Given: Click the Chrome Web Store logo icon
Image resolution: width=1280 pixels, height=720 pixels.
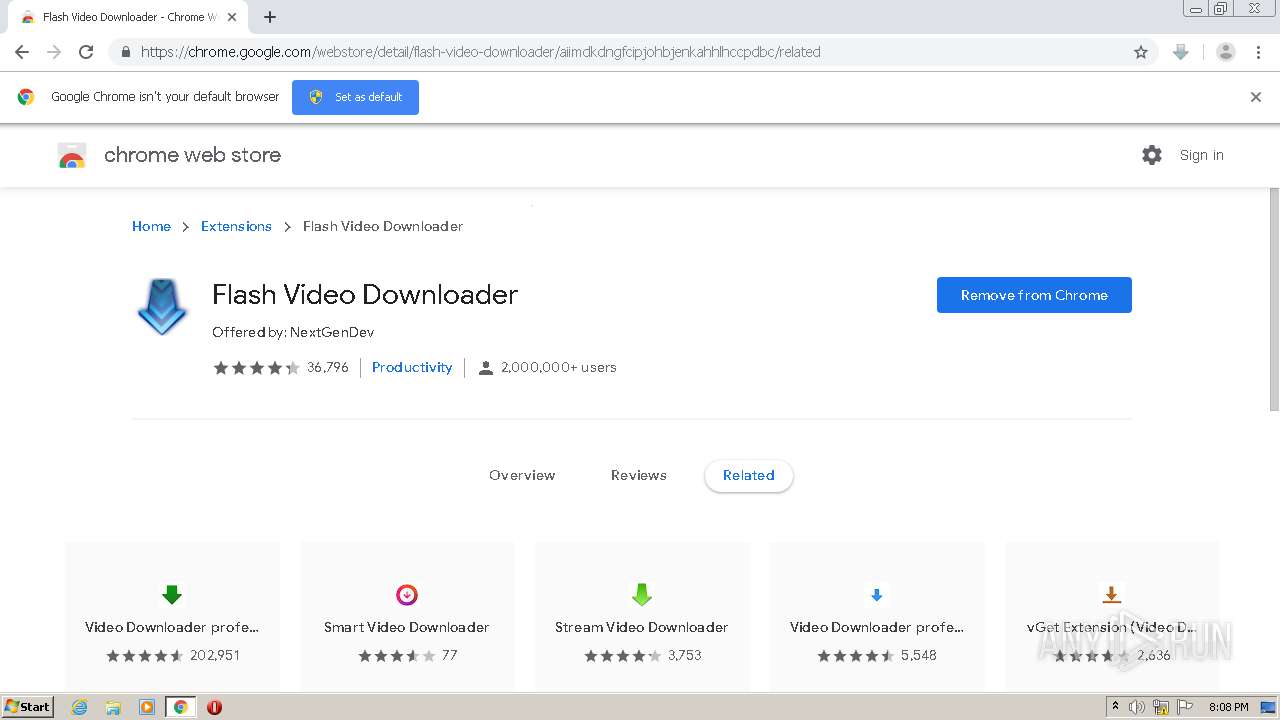Looking at the screenshot, I should (72, 155).
